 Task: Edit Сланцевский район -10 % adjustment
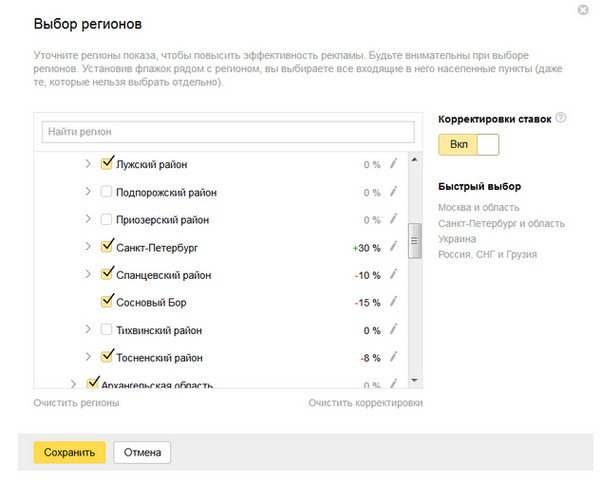[x=393, y=274]
